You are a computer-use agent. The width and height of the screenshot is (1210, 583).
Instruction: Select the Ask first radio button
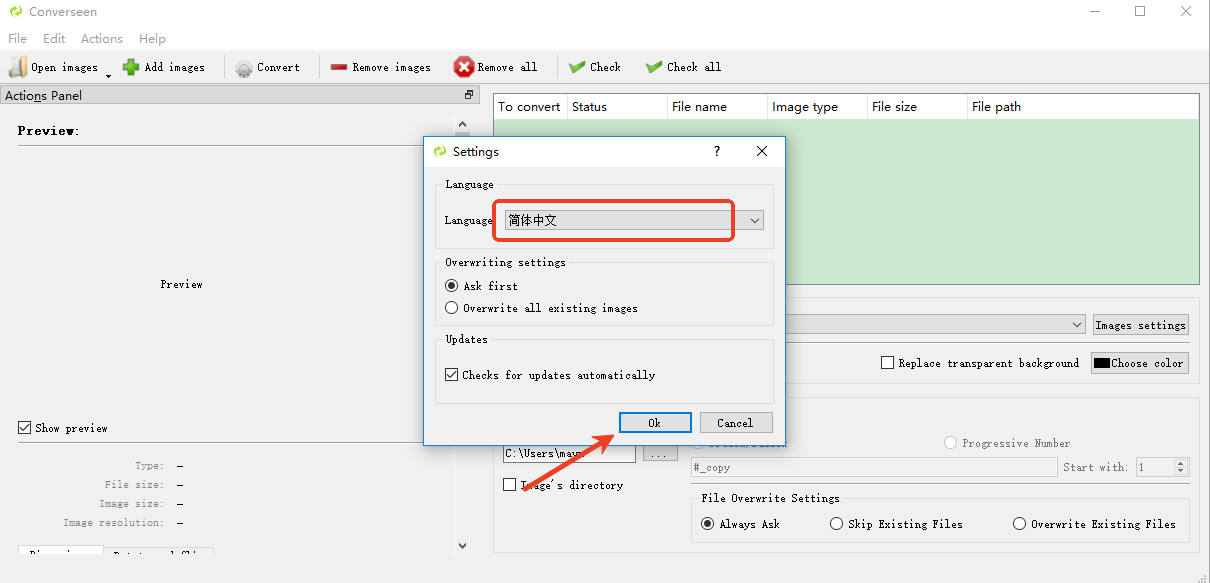pos(452,286)
